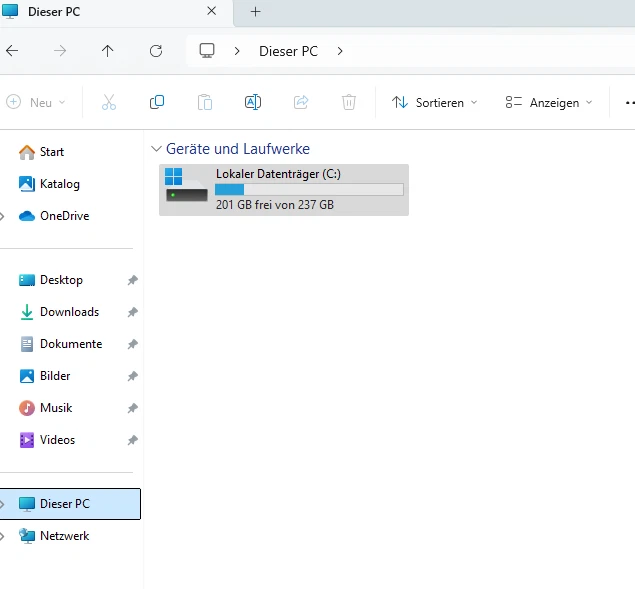The image size is (635, 589).
Task: Click the Cut scissors icon
Action: (x=109, y=102)
